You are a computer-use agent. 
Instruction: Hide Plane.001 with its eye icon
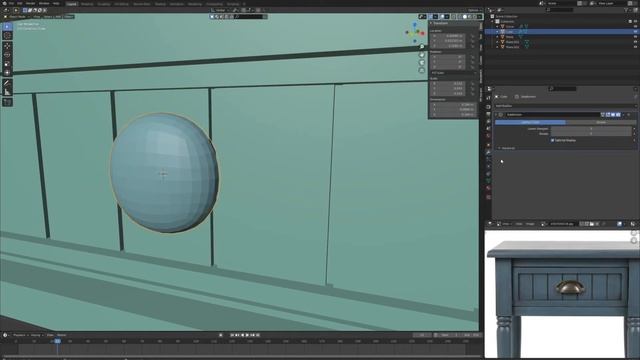[636, 42]
